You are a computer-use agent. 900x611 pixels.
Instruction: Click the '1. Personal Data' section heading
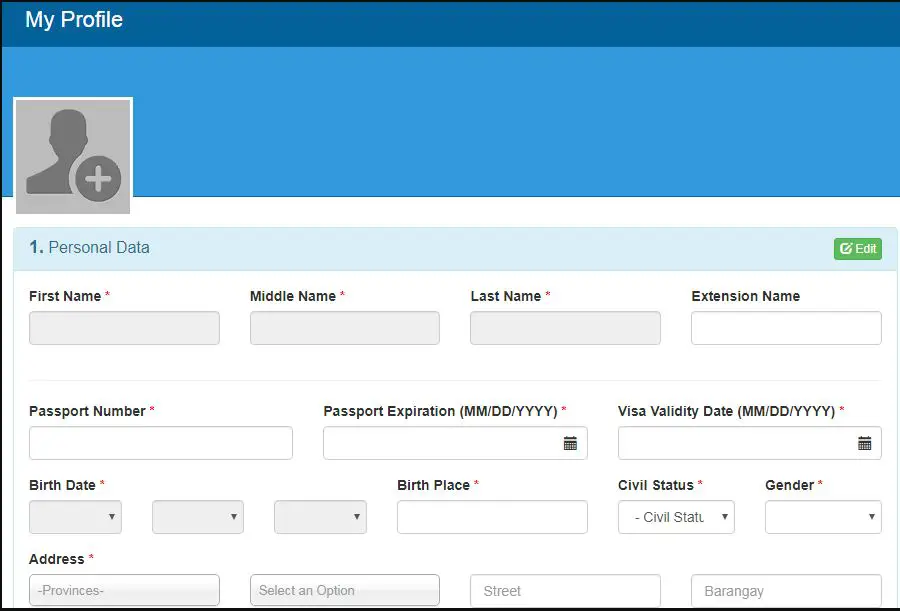coord(90,248)
